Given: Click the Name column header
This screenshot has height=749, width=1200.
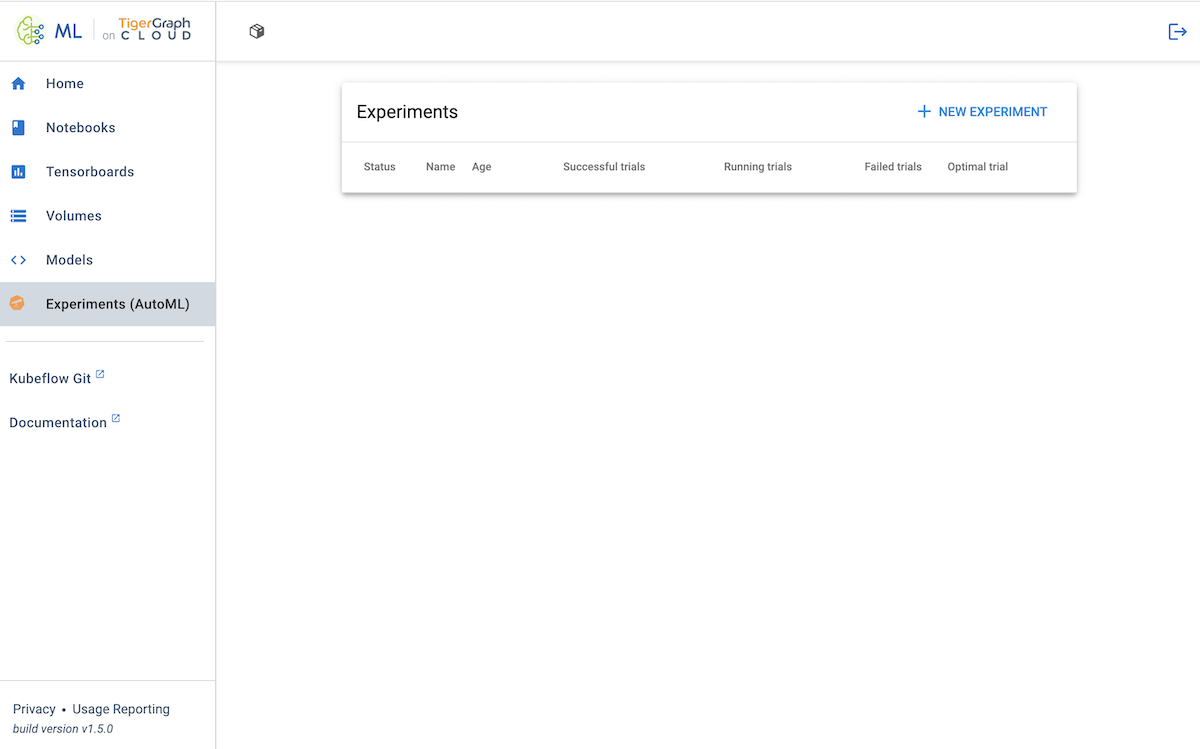Looking at the screenshot, I should (x=440, y=167).
